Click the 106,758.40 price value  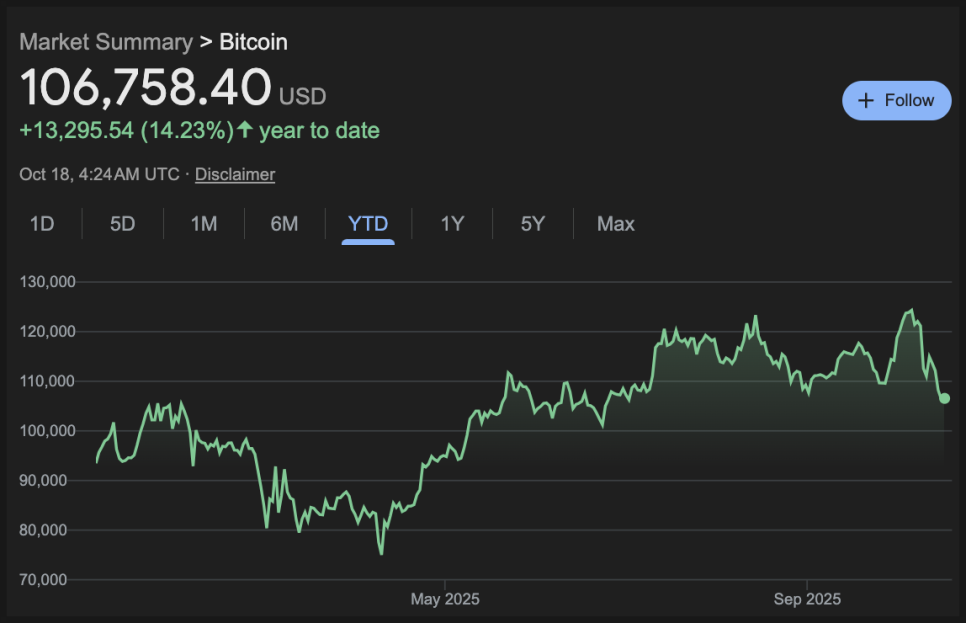tap(146, 87)
